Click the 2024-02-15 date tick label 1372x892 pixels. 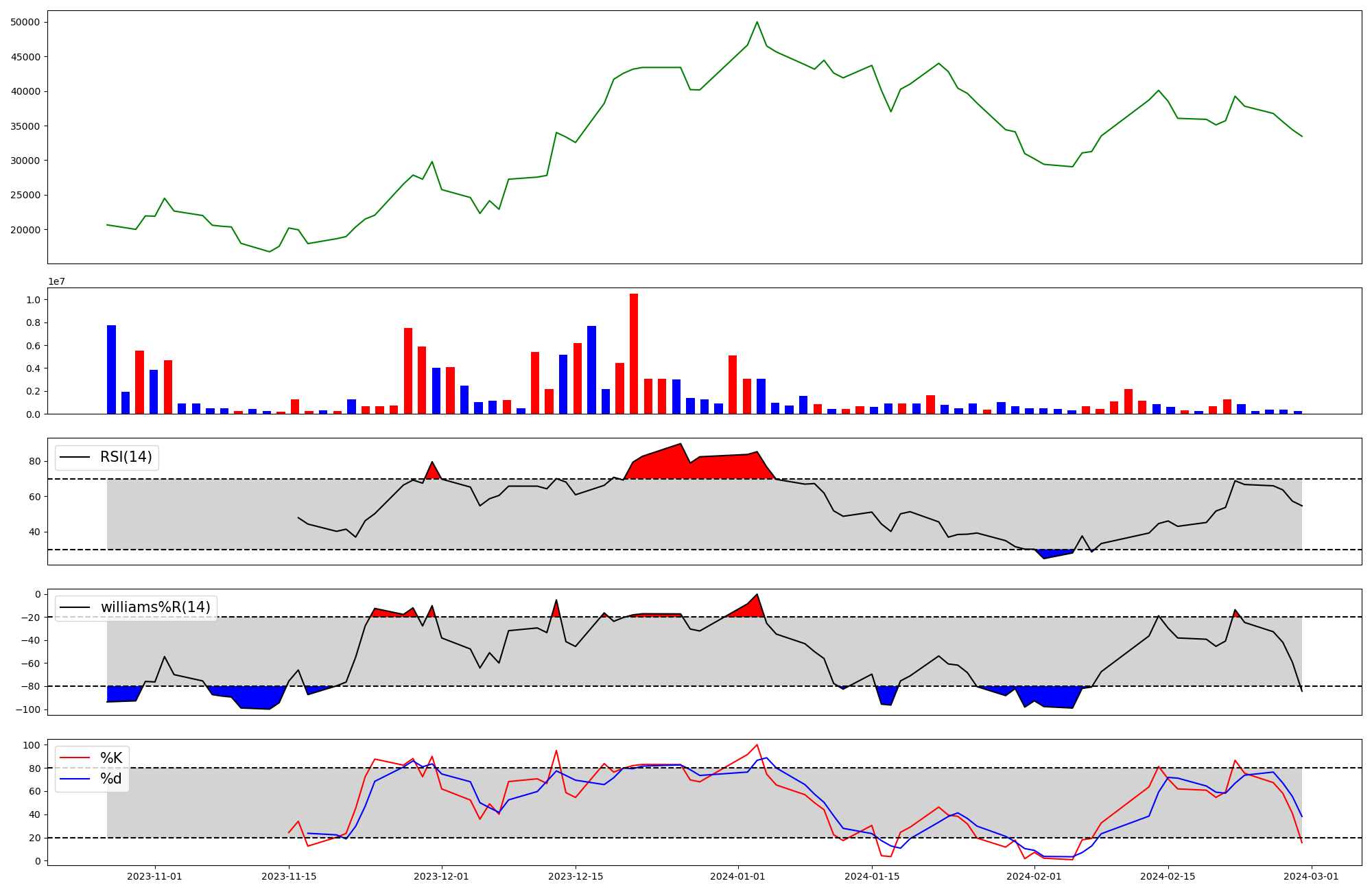(1168, 876)
